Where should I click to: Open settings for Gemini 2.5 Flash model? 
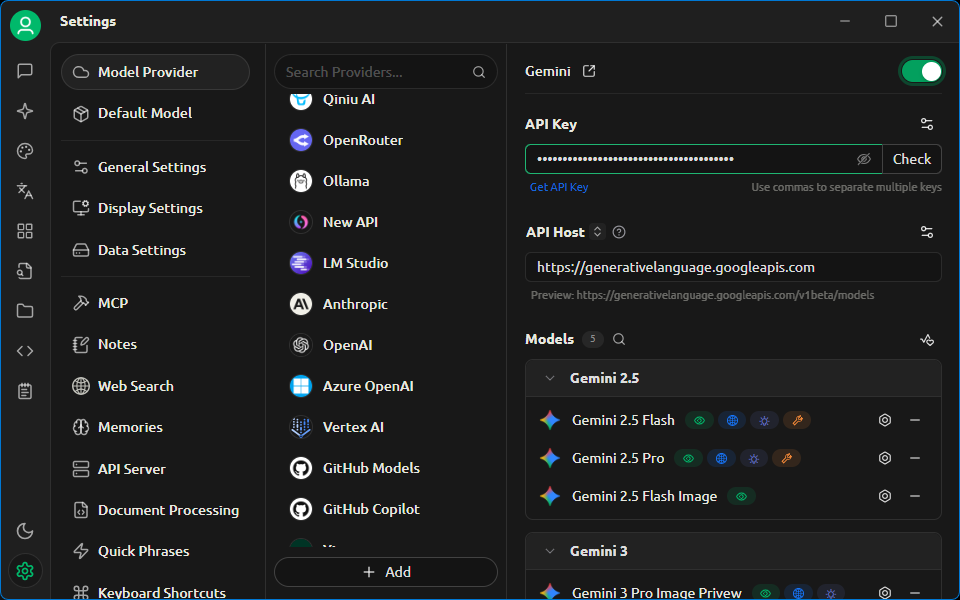[884, 420]
